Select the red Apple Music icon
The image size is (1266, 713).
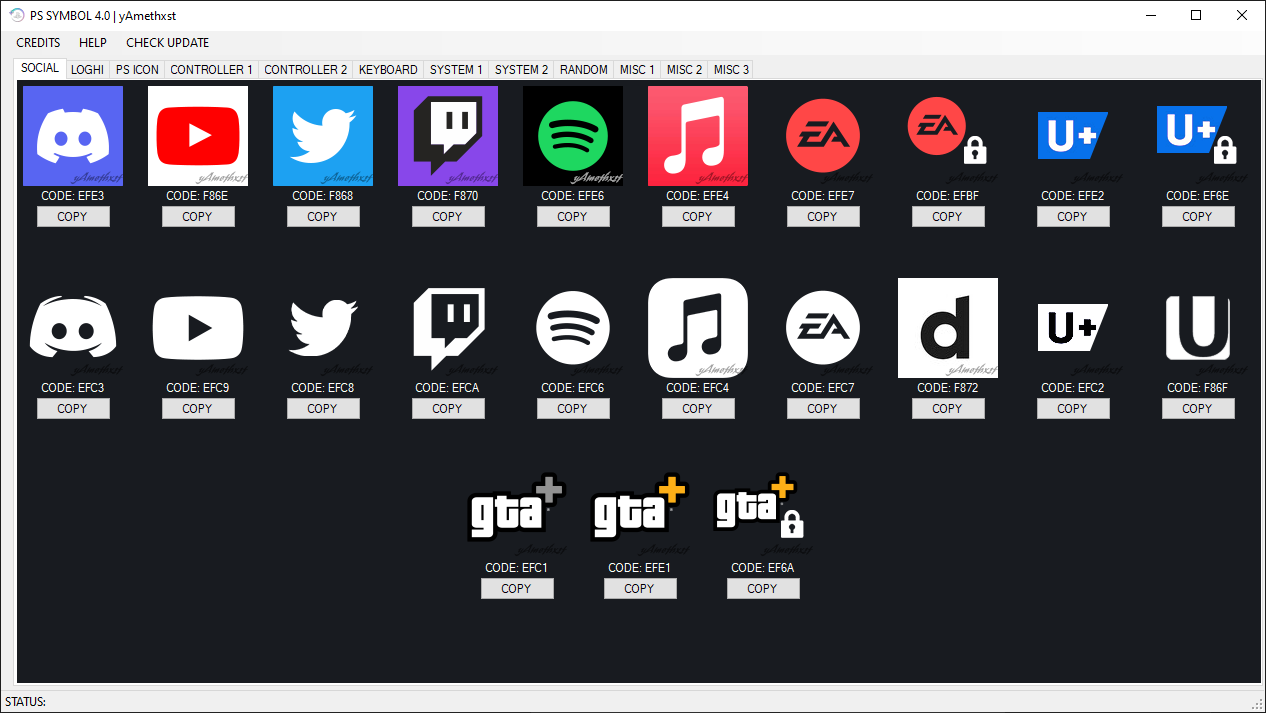[x=698, y=136]
